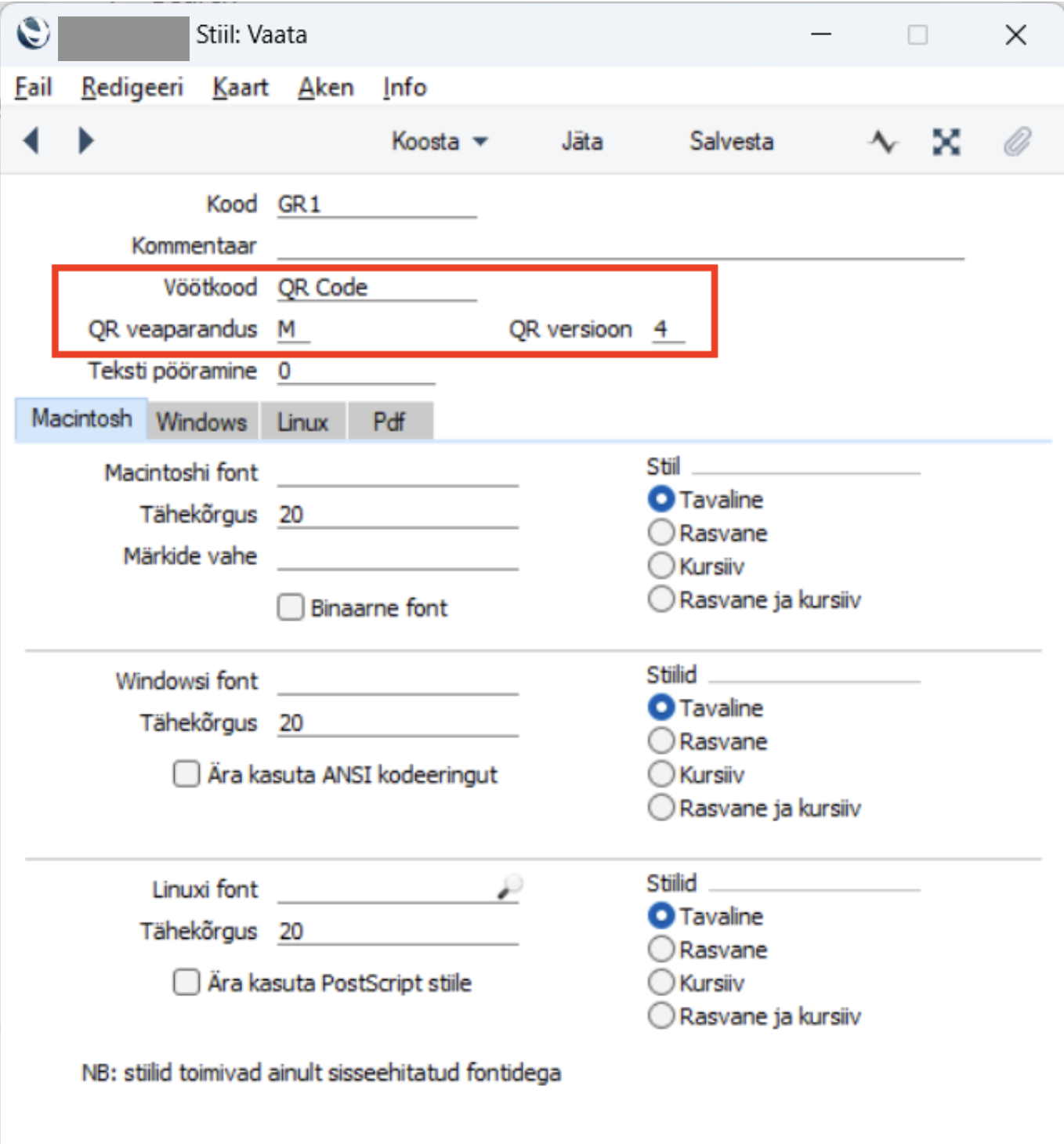Check Ära kasuta ANSI kodeeringut
The height and width of the screenshot is (1144, 1064).
coord(186,774)
